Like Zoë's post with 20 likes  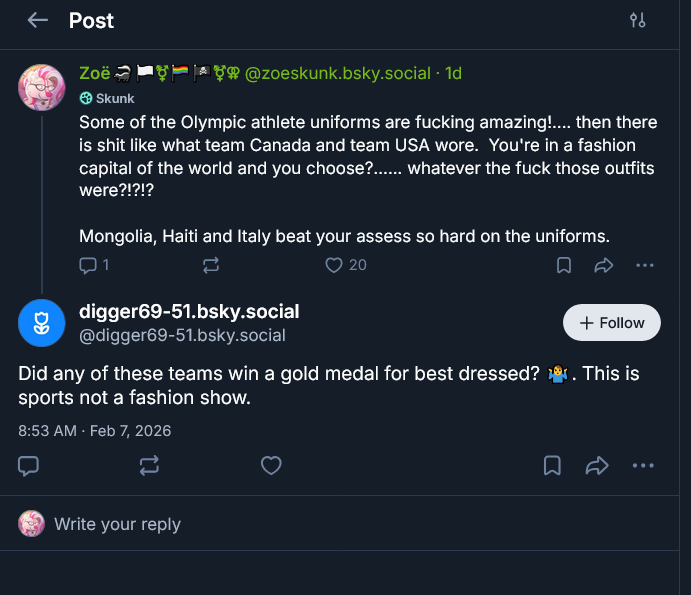(335, 265)
